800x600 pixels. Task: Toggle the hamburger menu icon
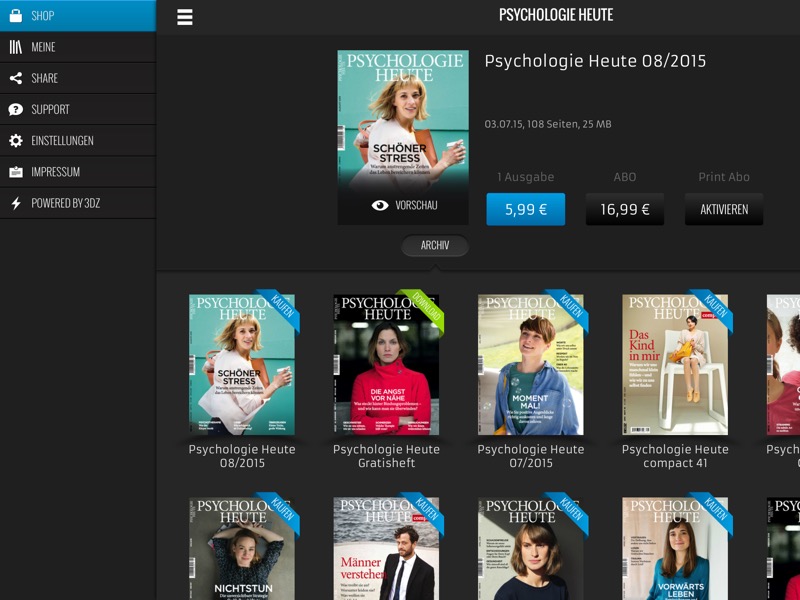(x=185, y=17)
